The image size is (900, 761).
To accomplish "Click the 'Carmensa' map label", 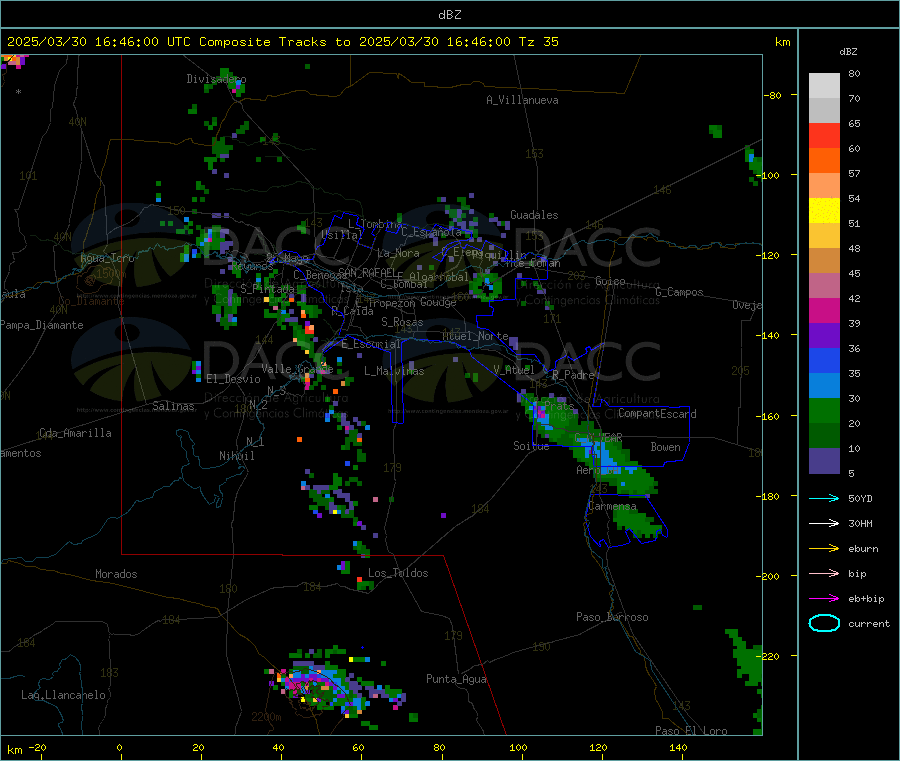I will click(612, 506).
